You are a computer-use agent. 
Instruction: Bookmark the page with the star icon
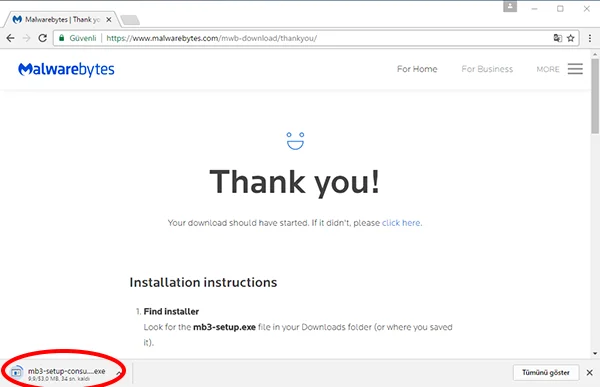[571, 38]
